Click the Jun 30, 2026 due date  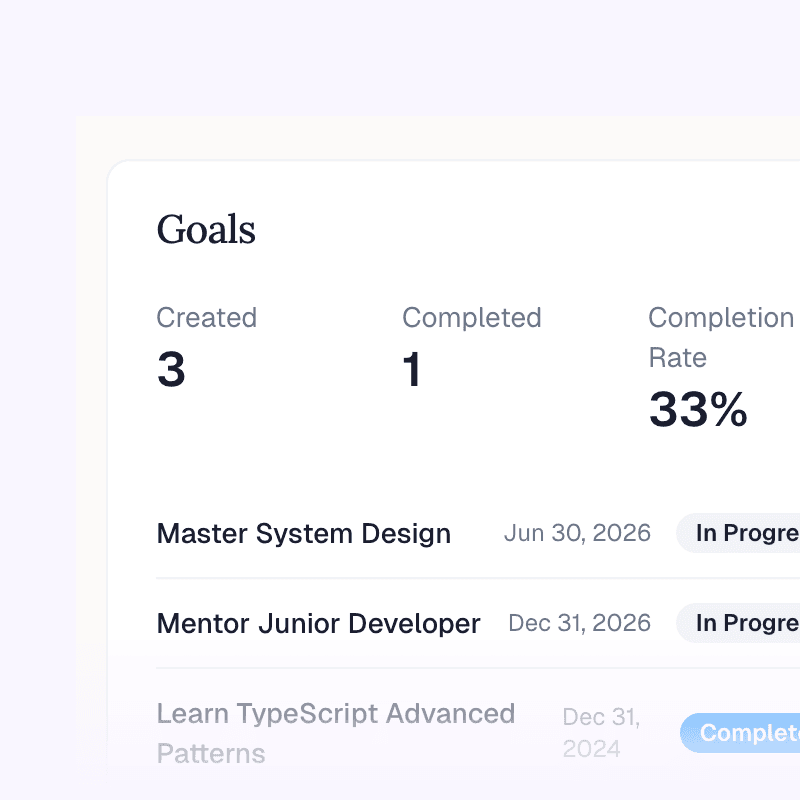point(577,533)
